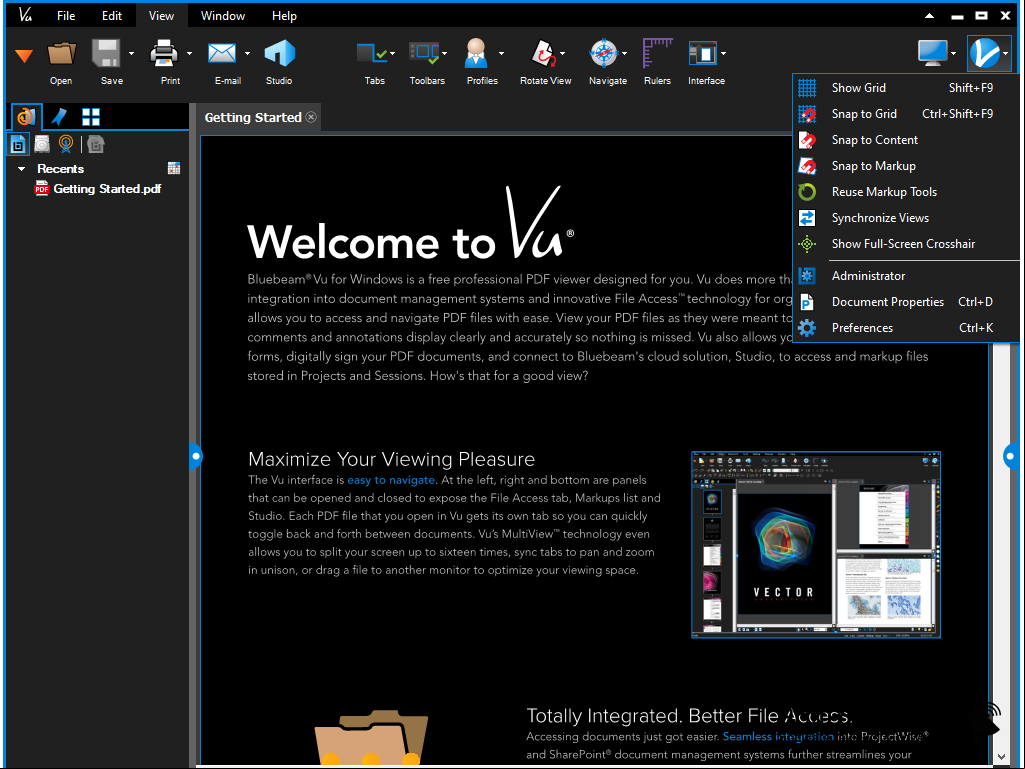Click the scrollbar down arrow

tap(1003, 757)
